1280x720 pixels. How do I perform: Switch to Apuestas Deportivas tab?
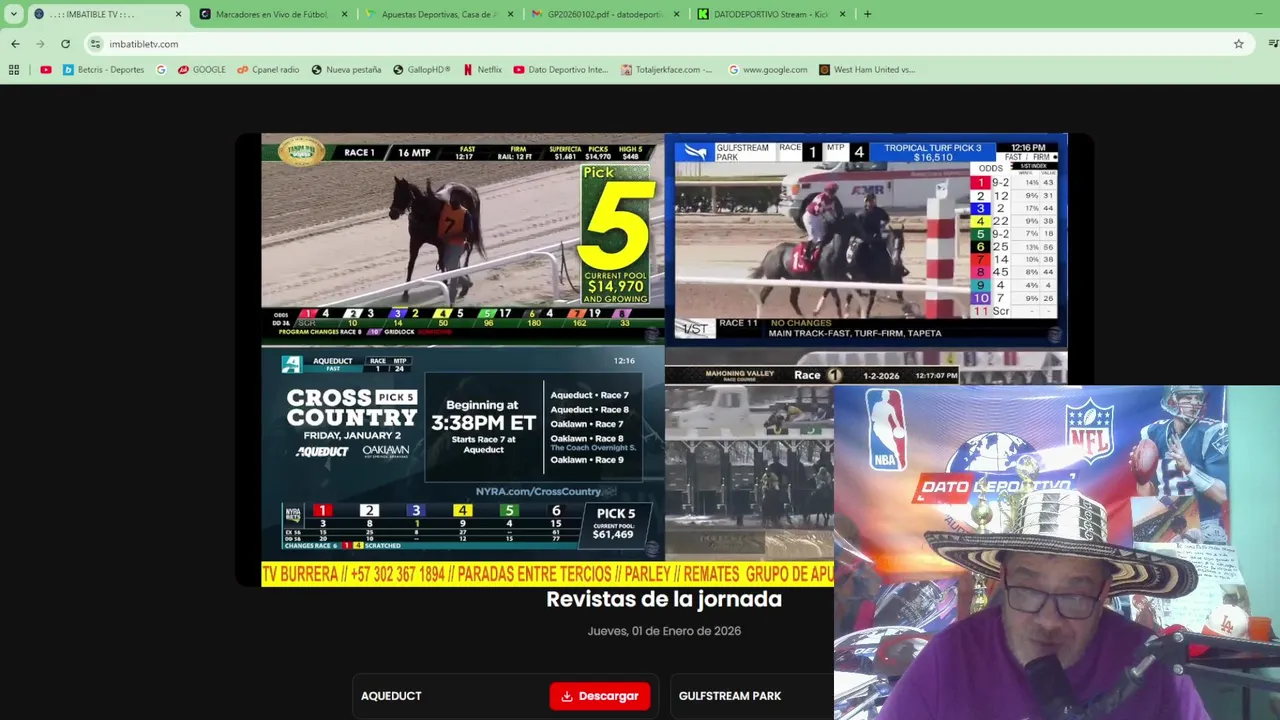tap(440, 14)
